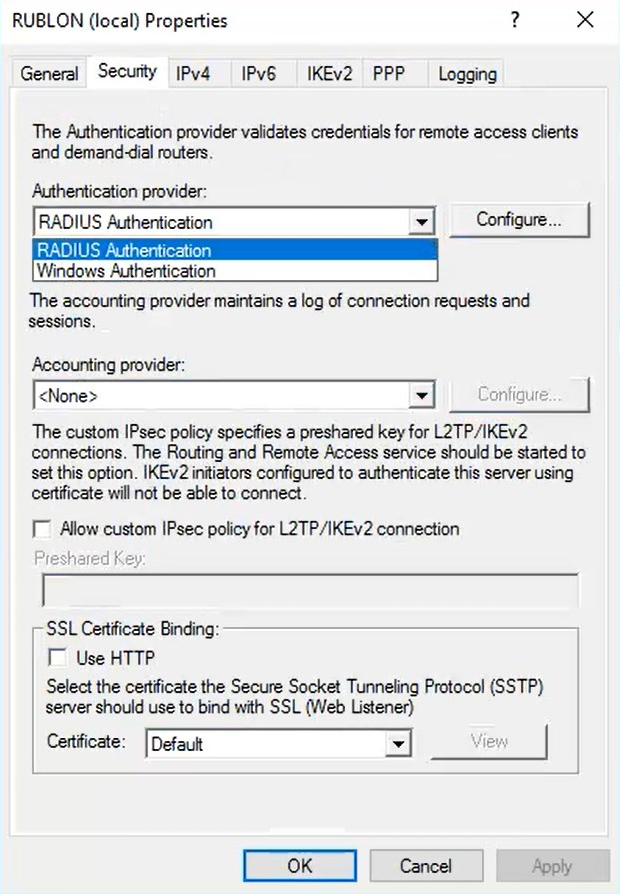This screenshot has width=620, height=894.
Task: Open the Certificate dropdown
Action: [x=399, y=744]
